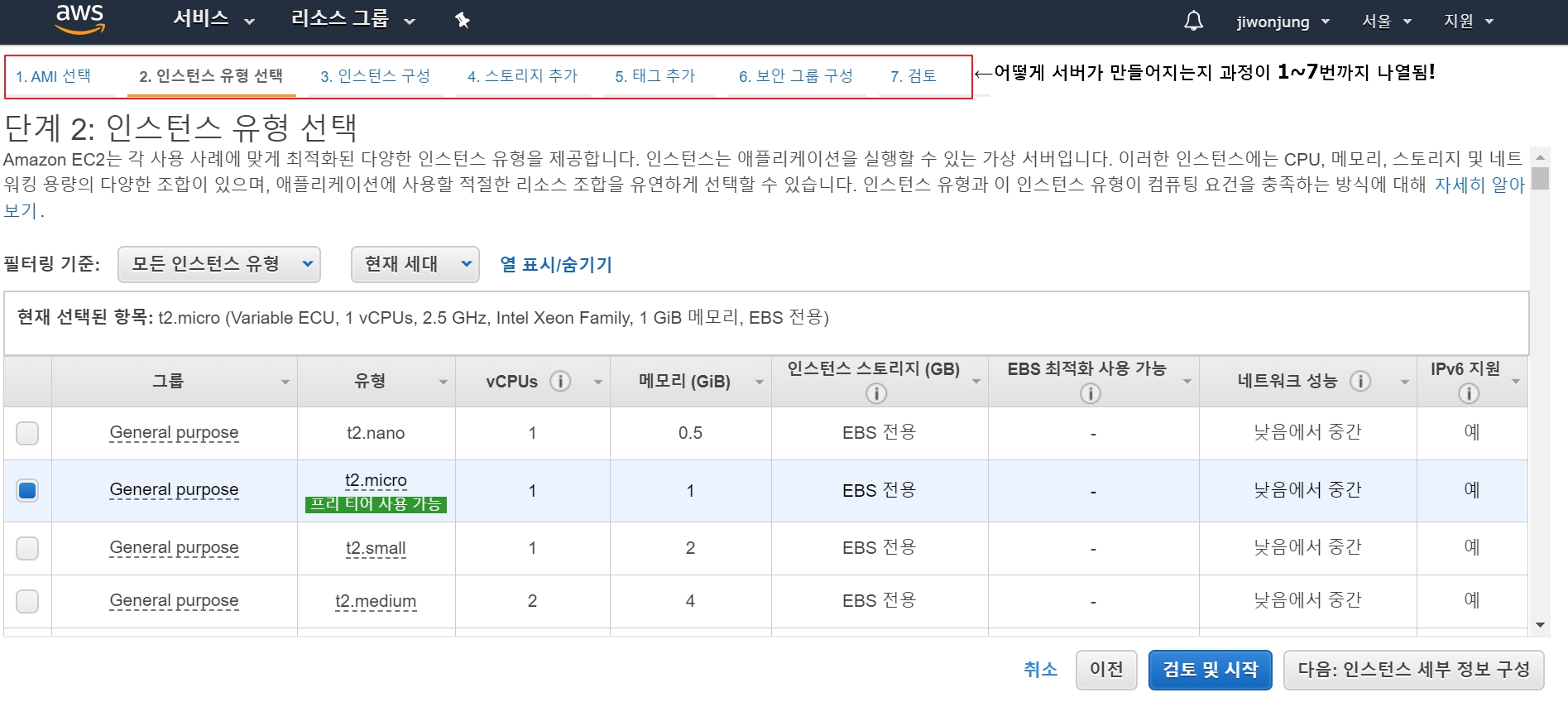Click t2.micro type link

[x=376, y=480]
